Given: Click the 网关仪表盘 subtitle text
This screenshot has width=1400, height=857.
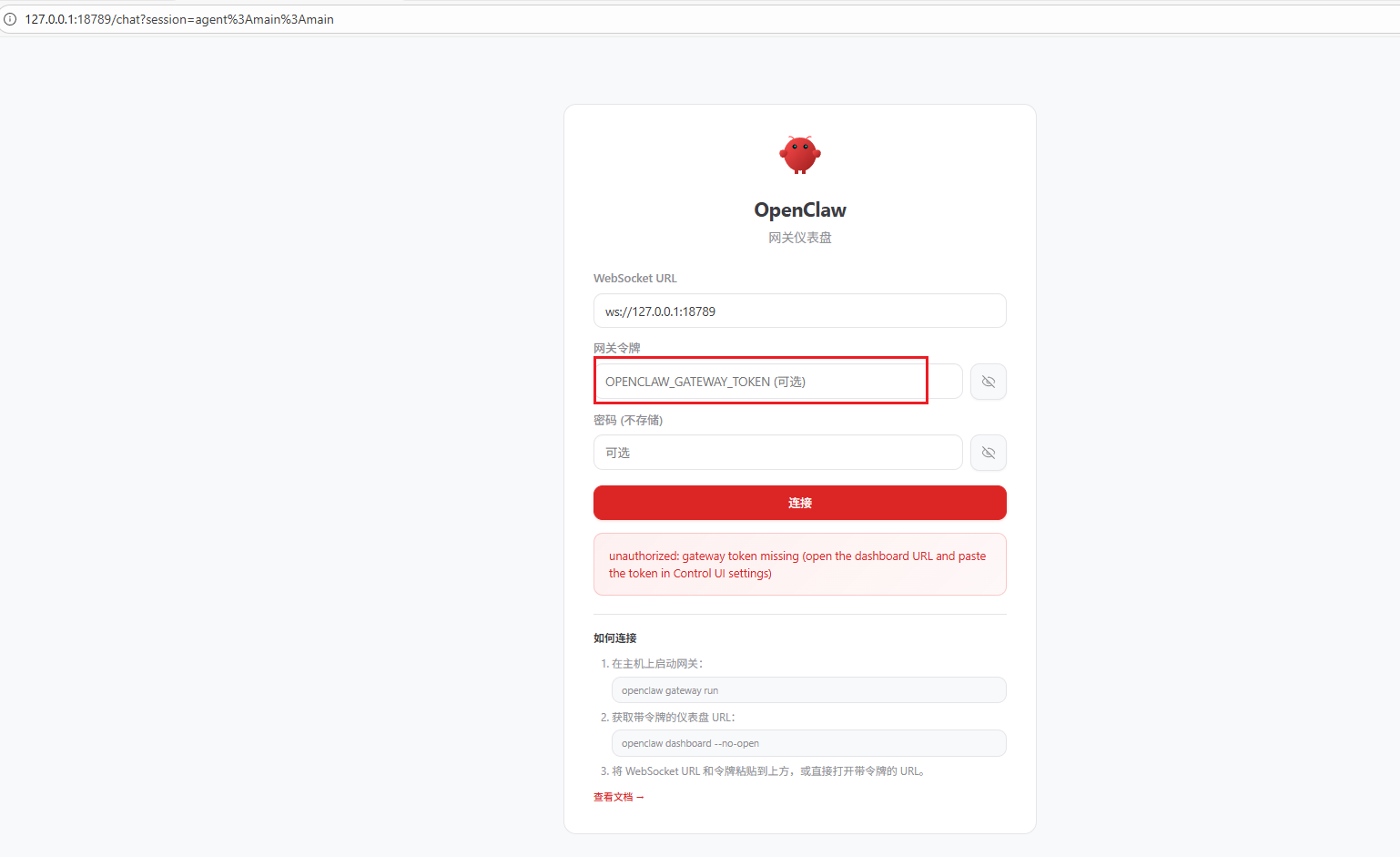Looking at the screenshot, I should 800,238.
